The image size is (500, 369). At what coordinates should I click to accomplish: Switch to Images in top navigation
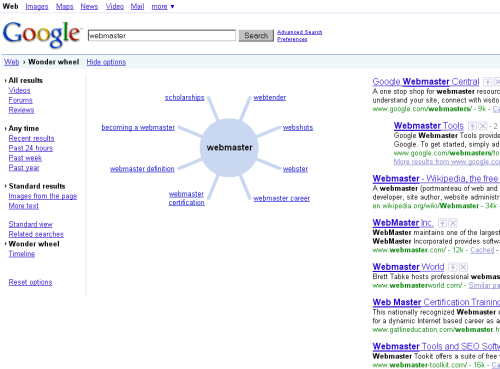tap(37, 6)
